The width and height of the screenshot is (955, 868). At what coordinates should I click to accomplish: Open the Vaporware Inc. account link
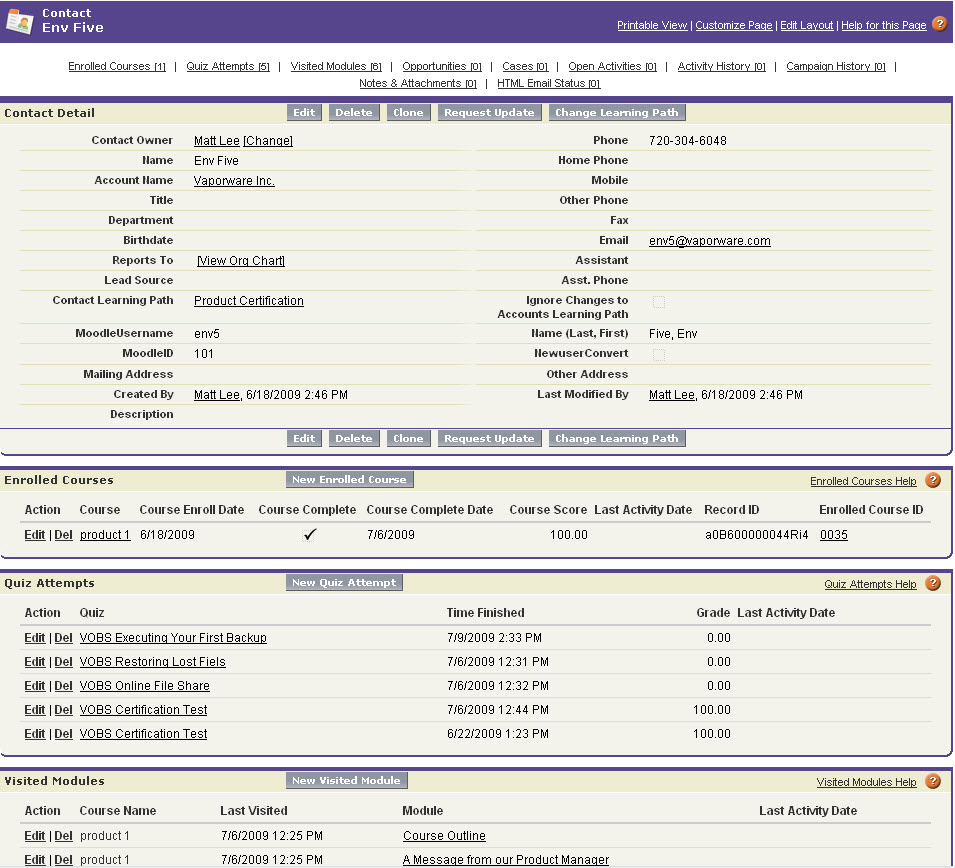[x=234, y=181]
